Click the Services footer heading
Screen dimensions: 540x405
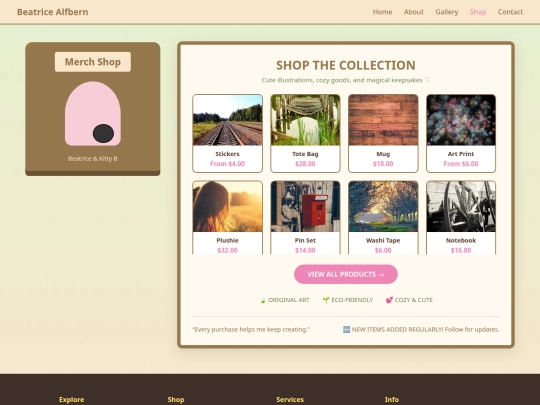[x=290, y=399]
